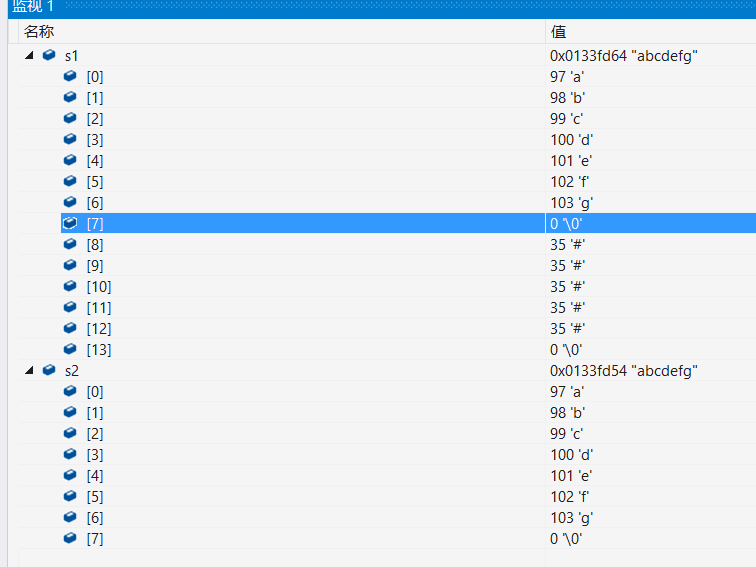Select s2 index label [5]
756x567 pixels.
point(95,497)
